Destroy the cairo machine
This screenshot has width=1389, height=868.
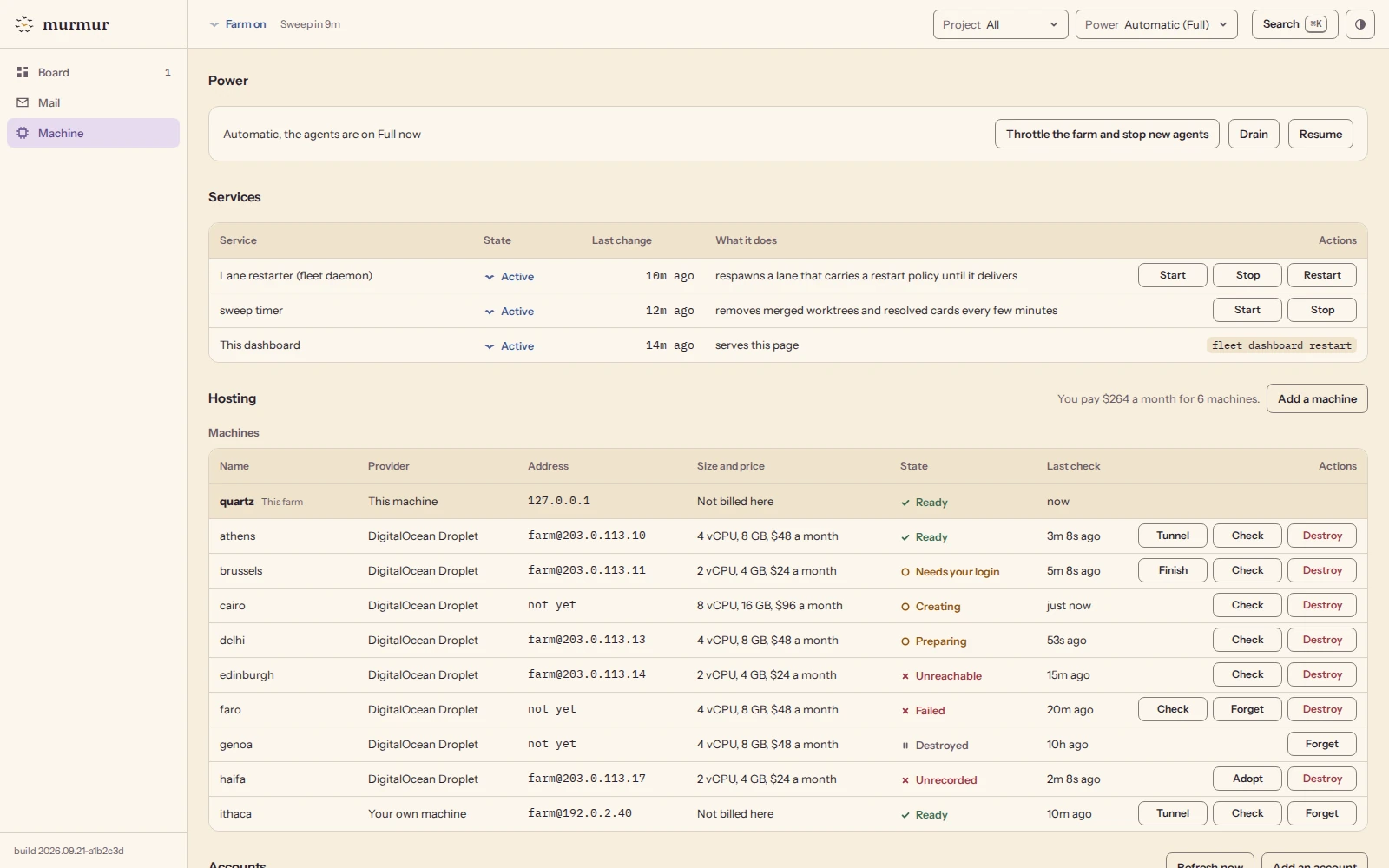(x=1322, y=605)
